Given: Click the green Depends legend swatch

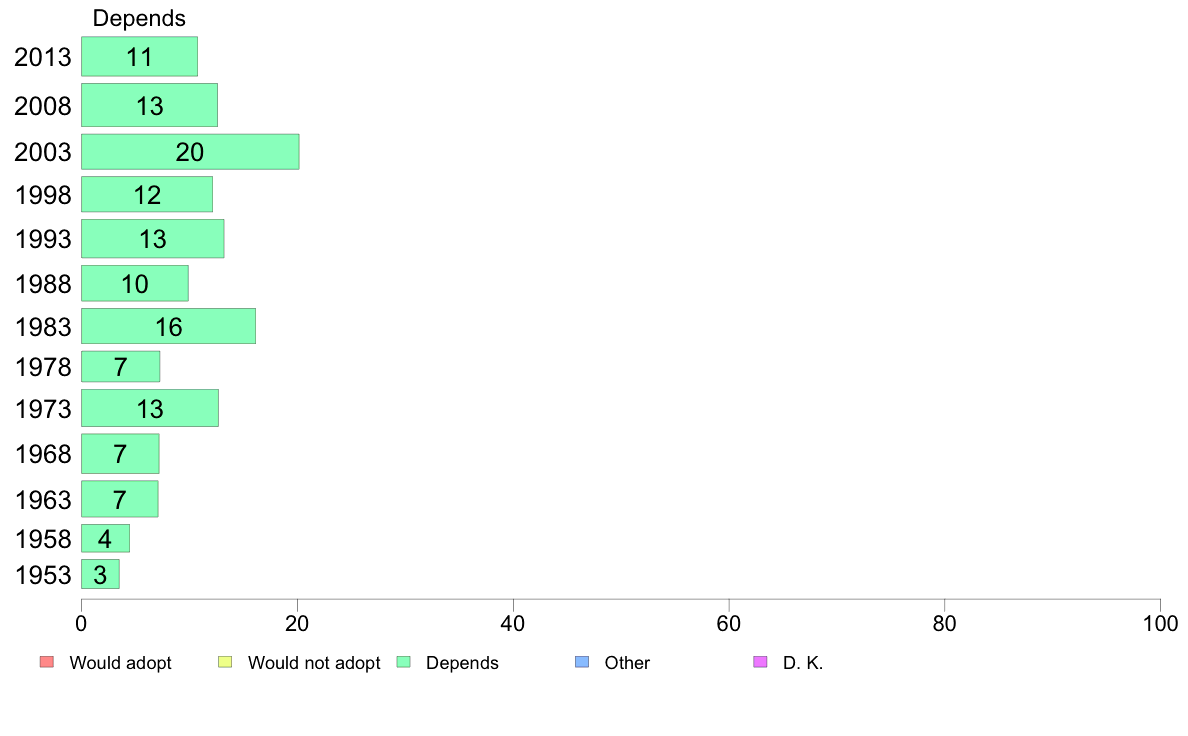Looking at the screenshot, I should tap(404, 662).
